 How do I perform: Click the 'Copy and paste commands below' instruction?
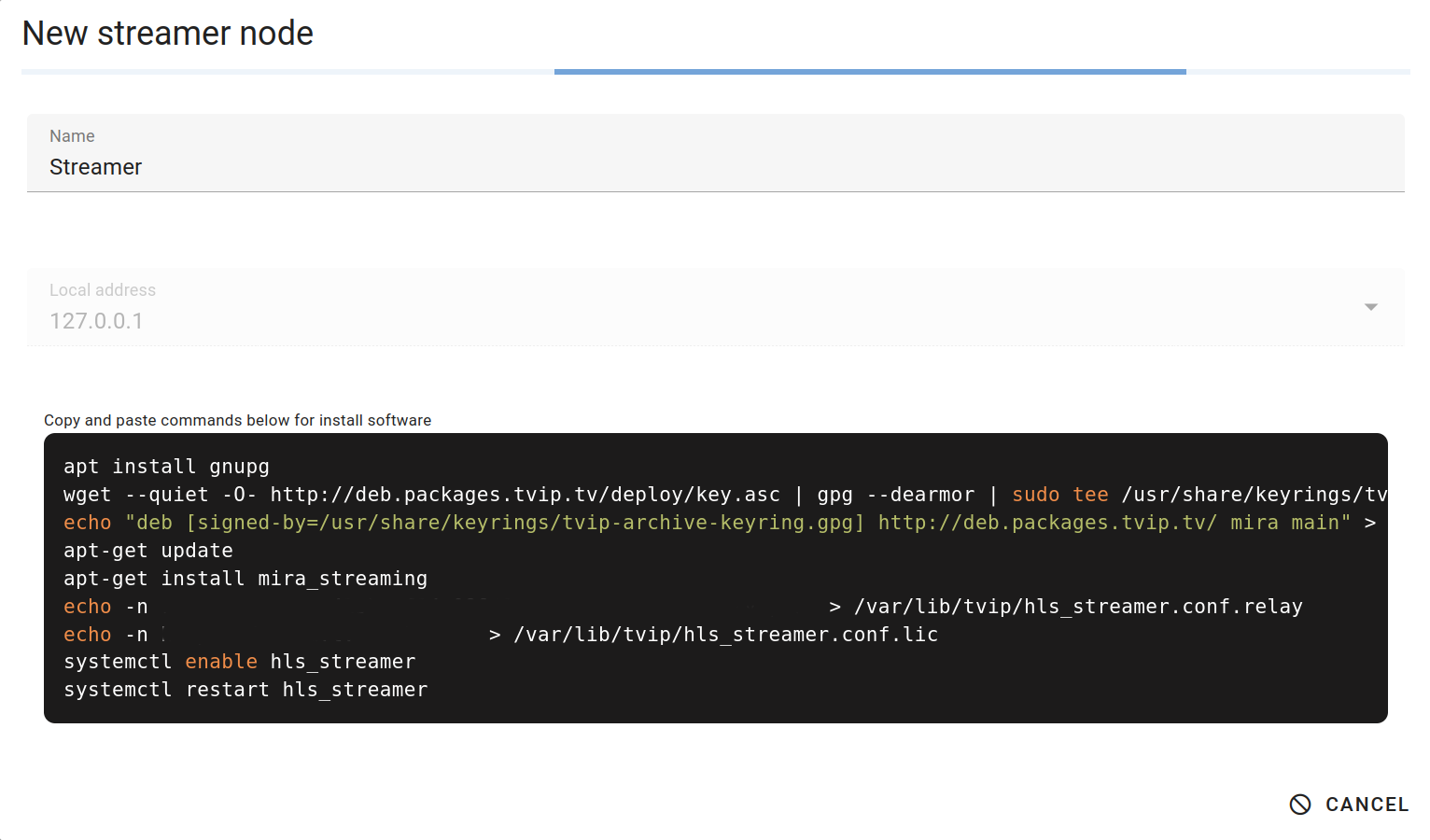tap(237, 420)
